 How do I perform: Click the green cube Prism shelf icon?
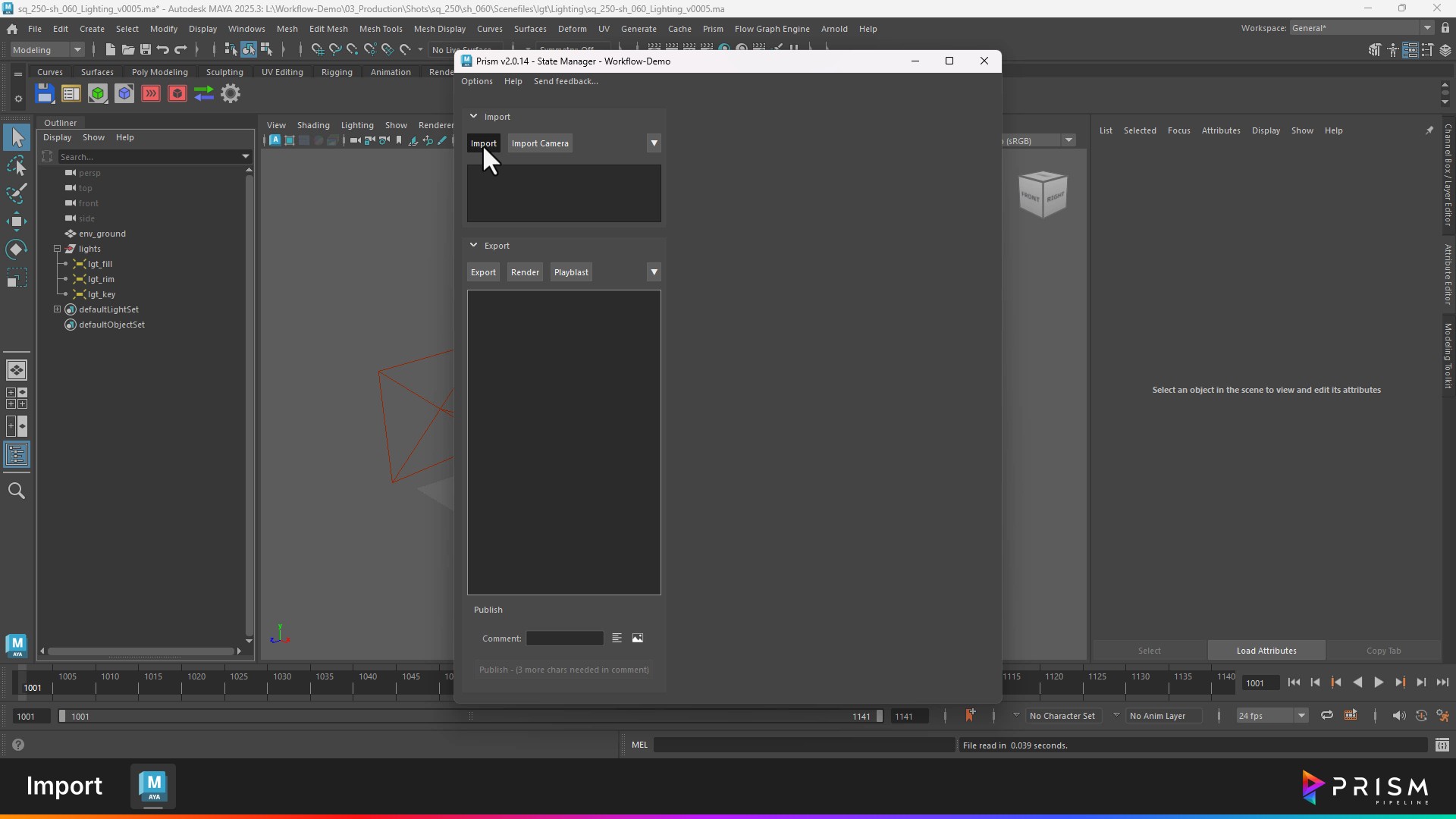point(98,94)
